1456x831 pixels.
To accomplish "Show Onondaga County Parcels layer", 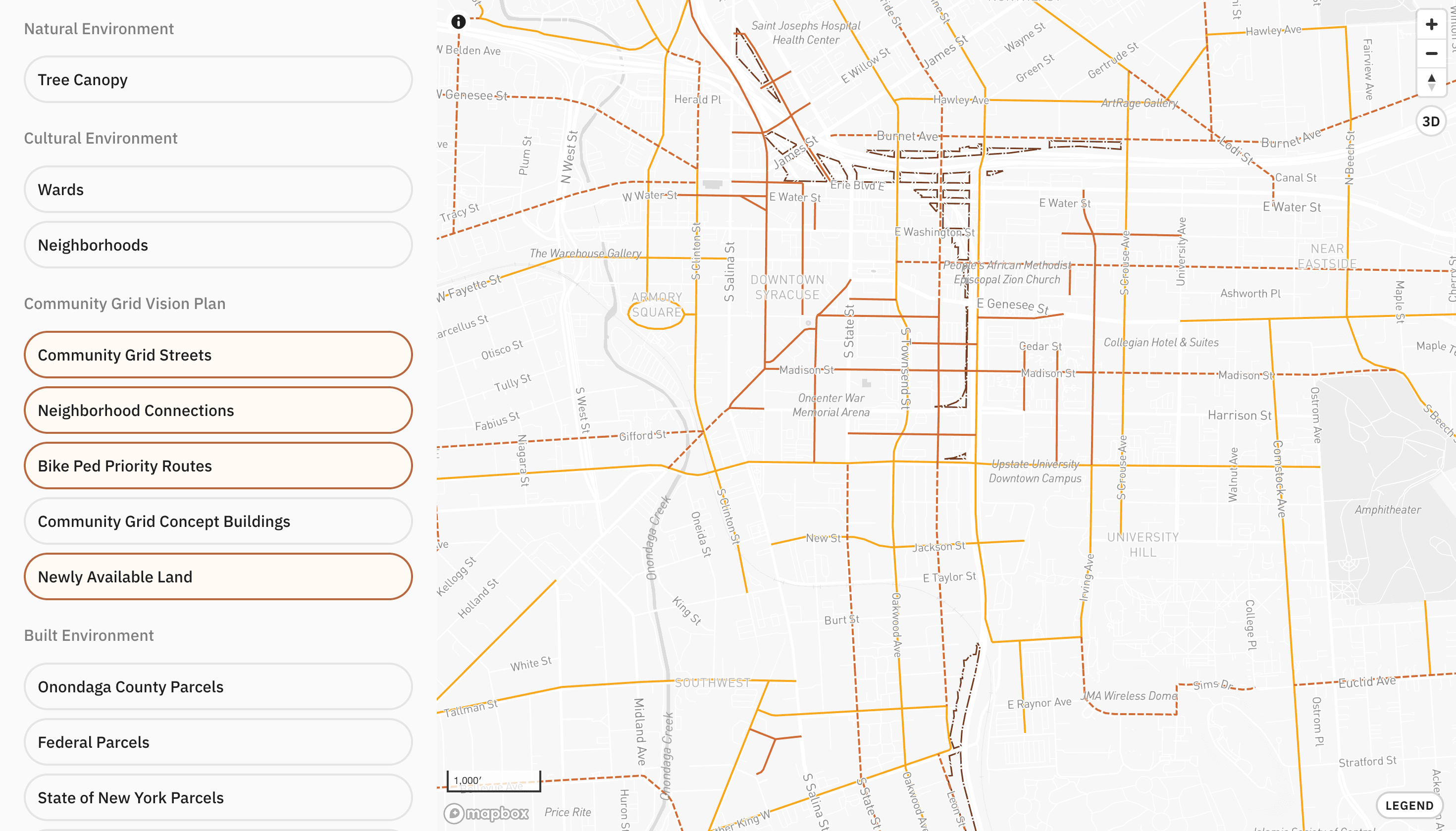I will (218, 686).
